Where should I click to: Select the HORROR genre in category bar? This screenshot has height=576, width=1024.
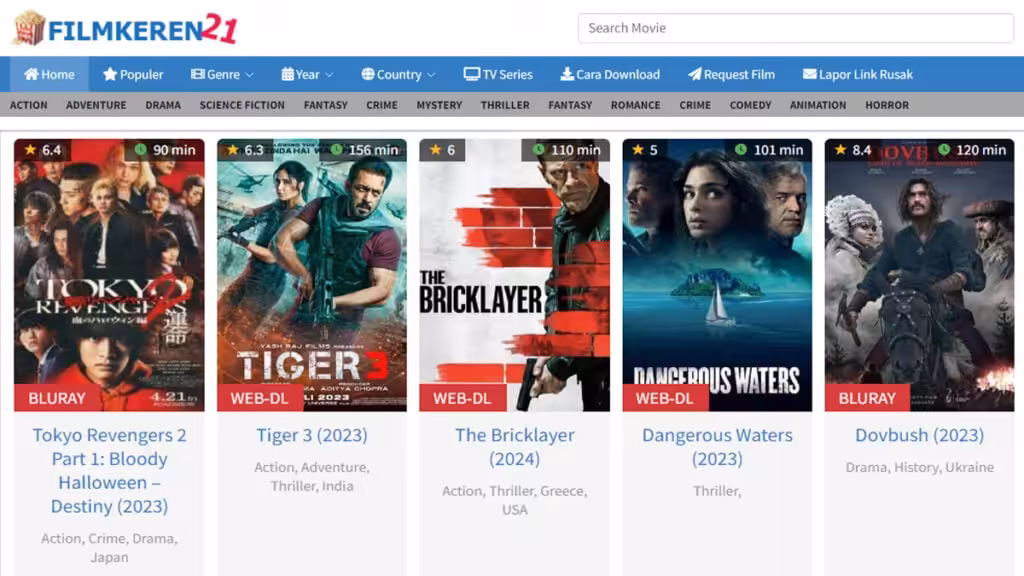(x=887, y=105)
